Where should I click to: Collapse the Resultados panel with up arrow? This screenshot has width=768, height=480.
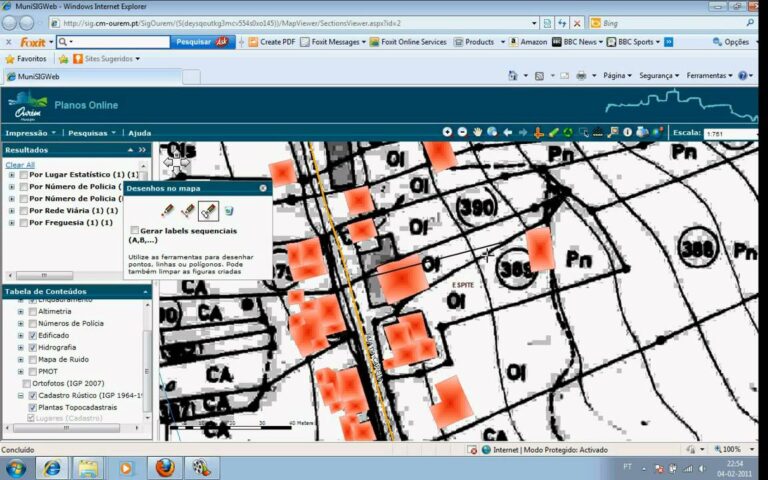pos(130,150)
